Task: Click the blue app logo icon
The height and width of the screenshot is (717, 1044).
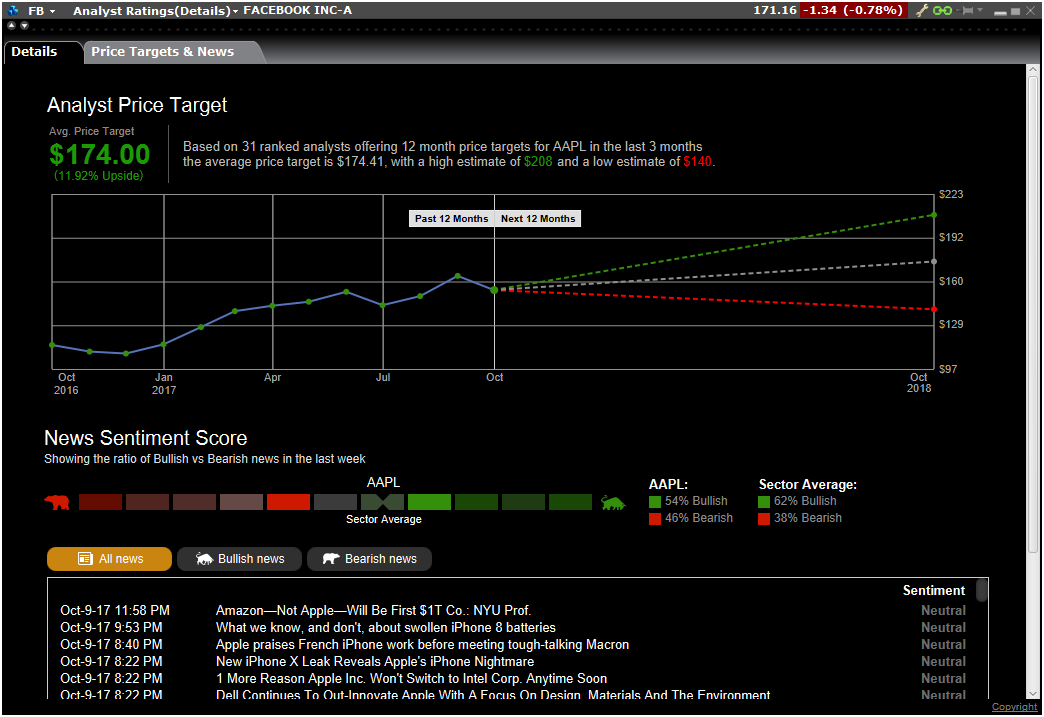Action: 13,10
